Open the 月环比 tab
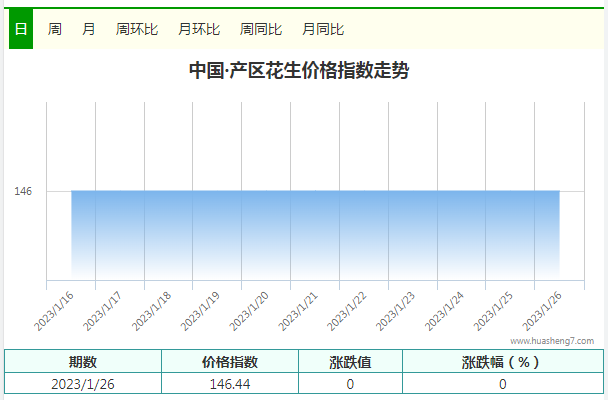 pos(199,29)
